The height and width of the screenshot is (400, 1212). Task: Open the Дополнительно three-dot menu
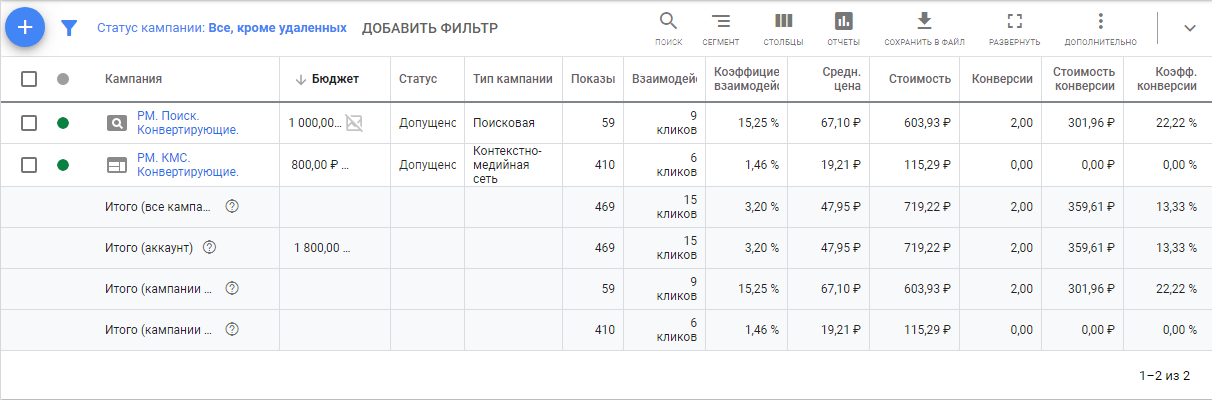pyautogui.click(x=1100, y=21)
